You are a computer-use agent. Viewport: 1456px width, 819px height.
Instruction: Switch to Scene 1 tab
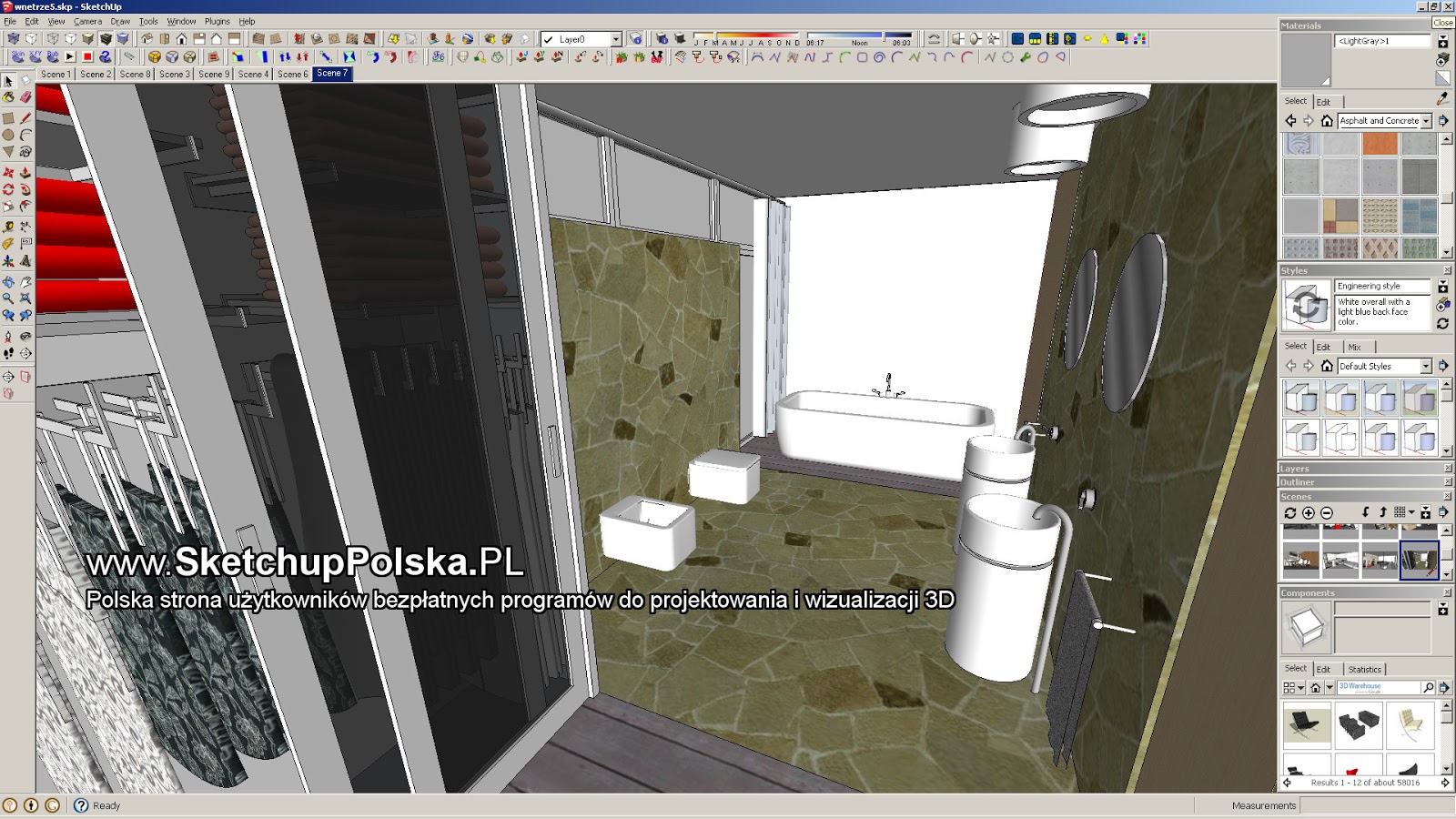(x=55, y=74)
